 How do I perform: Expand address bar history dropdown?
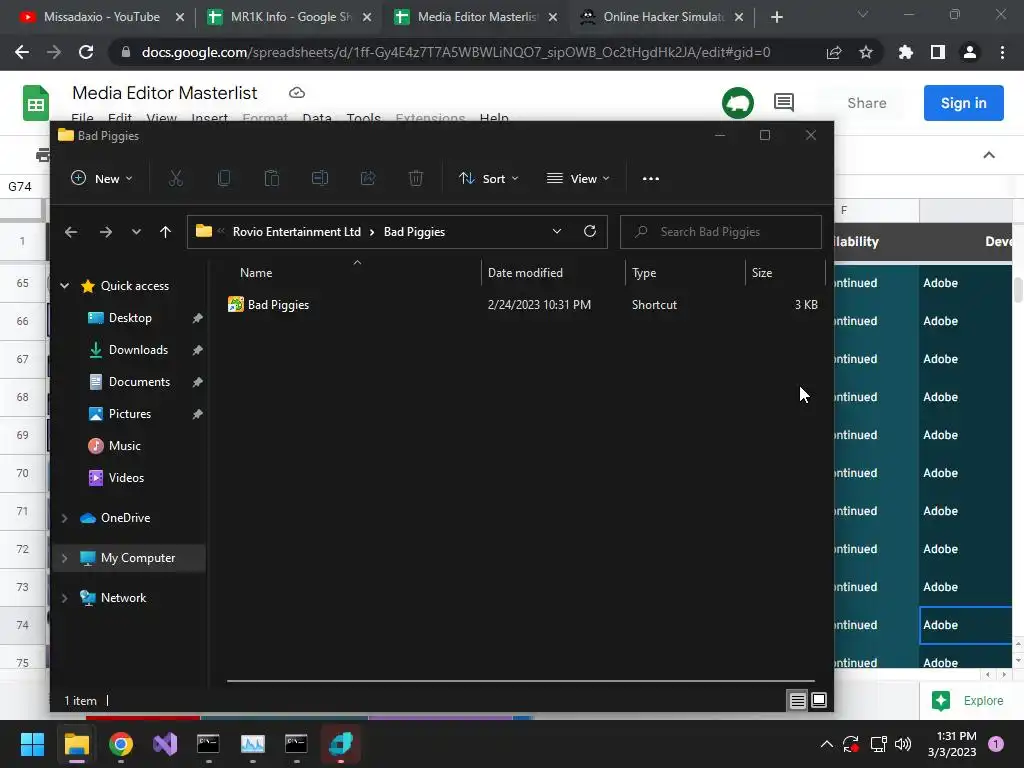556,231
